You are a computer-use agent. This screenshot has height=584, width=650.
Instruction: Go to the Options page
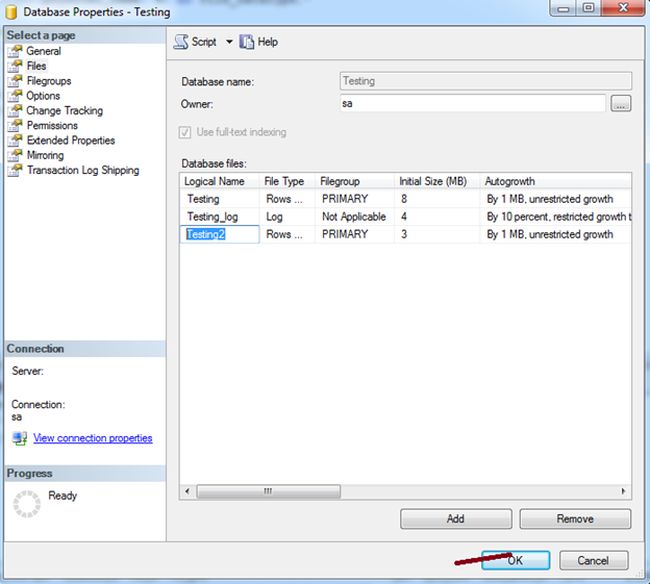pos(43,96)
